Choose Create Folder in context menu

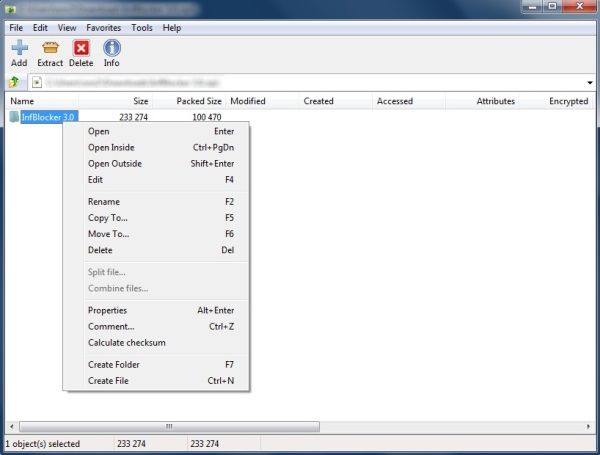tap(156, 365)
